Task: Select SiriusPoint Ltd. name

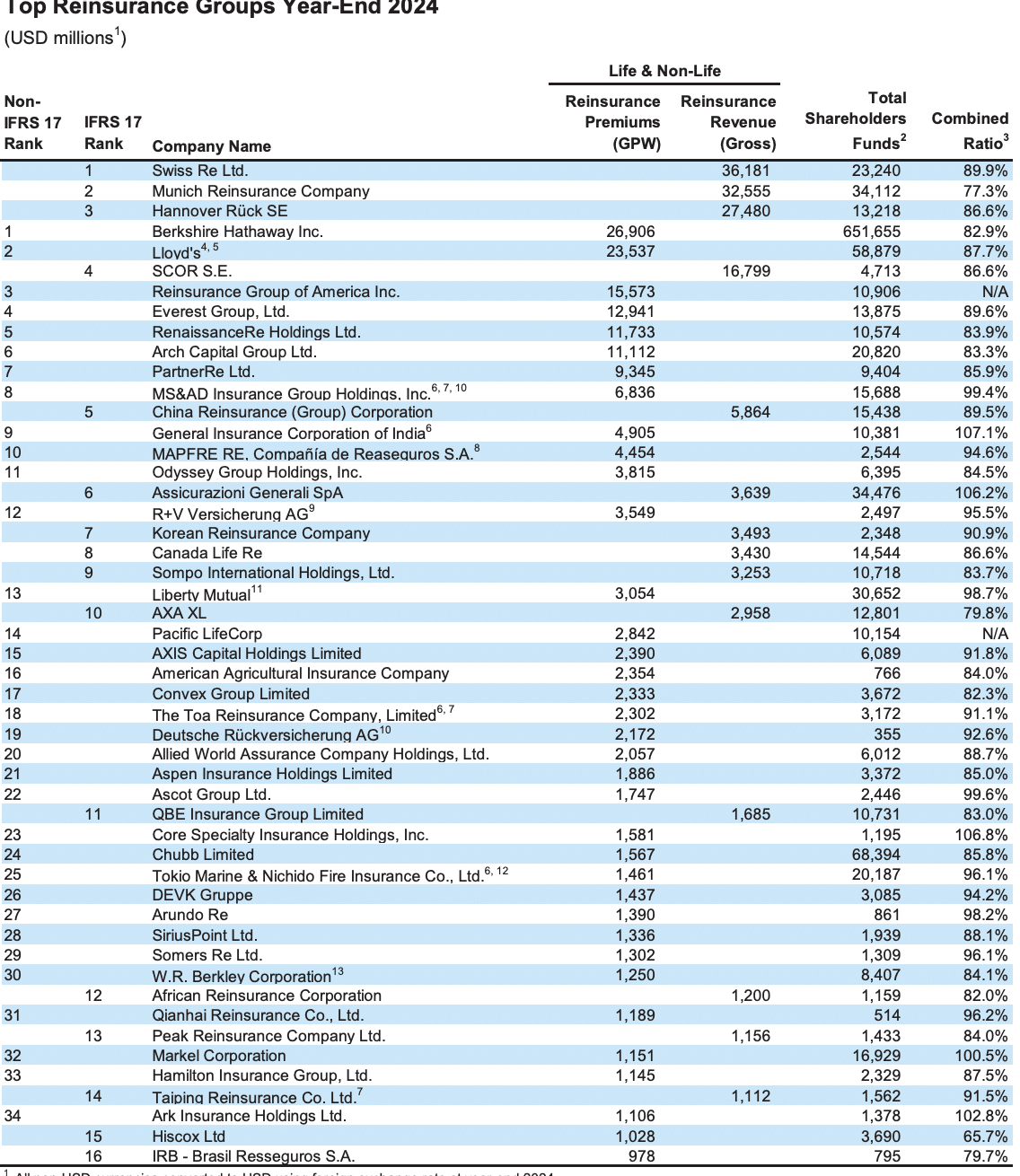Action: pyautogui.click(x=205, y=935)
